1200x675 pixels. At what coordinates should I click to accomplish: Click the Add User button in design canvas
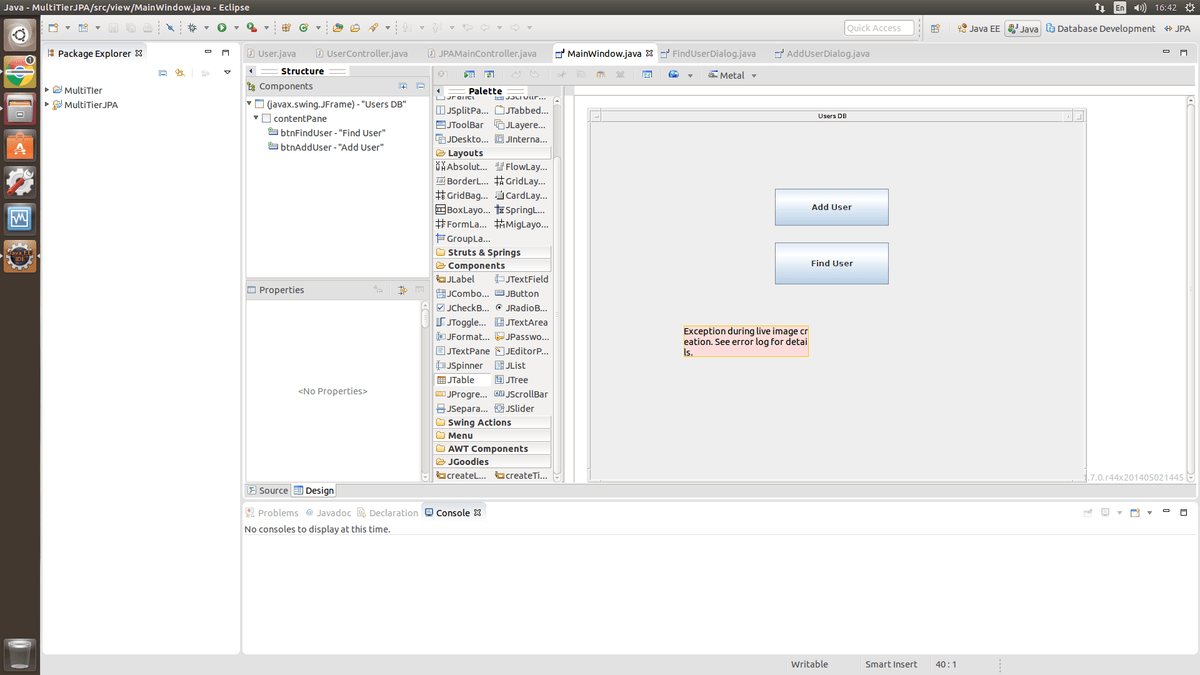831,207
